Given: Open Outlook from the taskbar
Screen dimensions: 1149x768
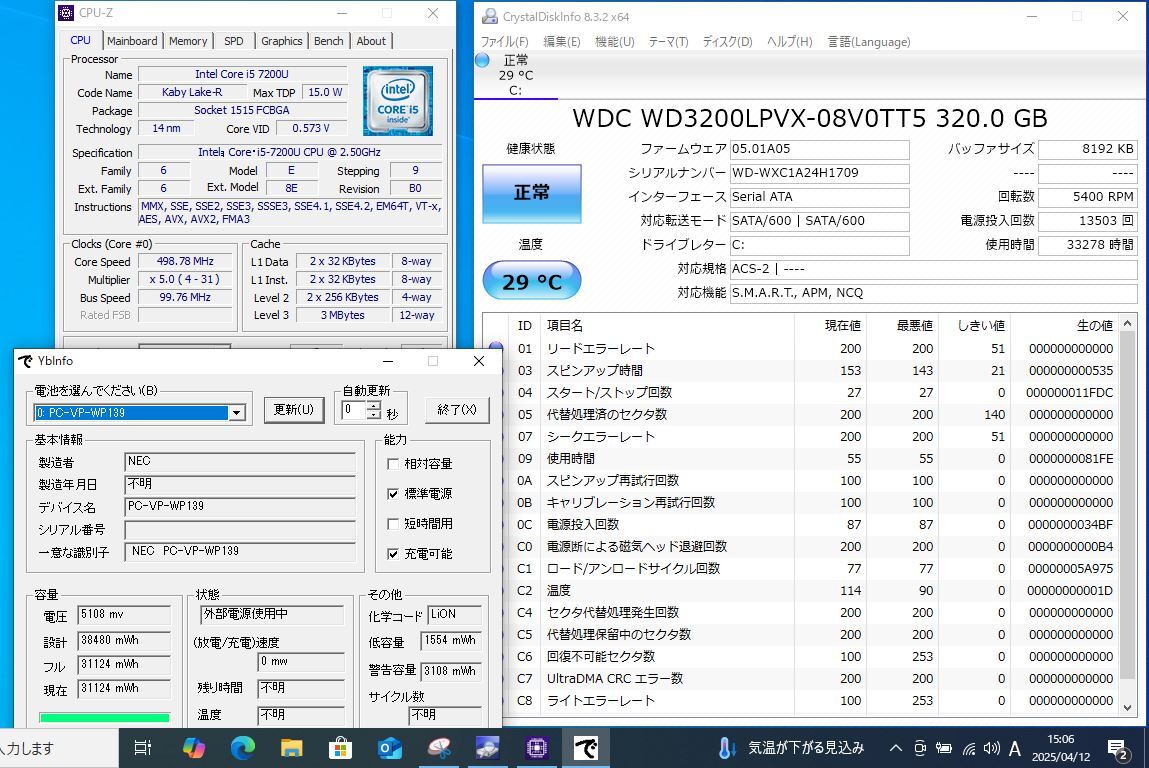Looking at the screenshot, I should [390, 747].
